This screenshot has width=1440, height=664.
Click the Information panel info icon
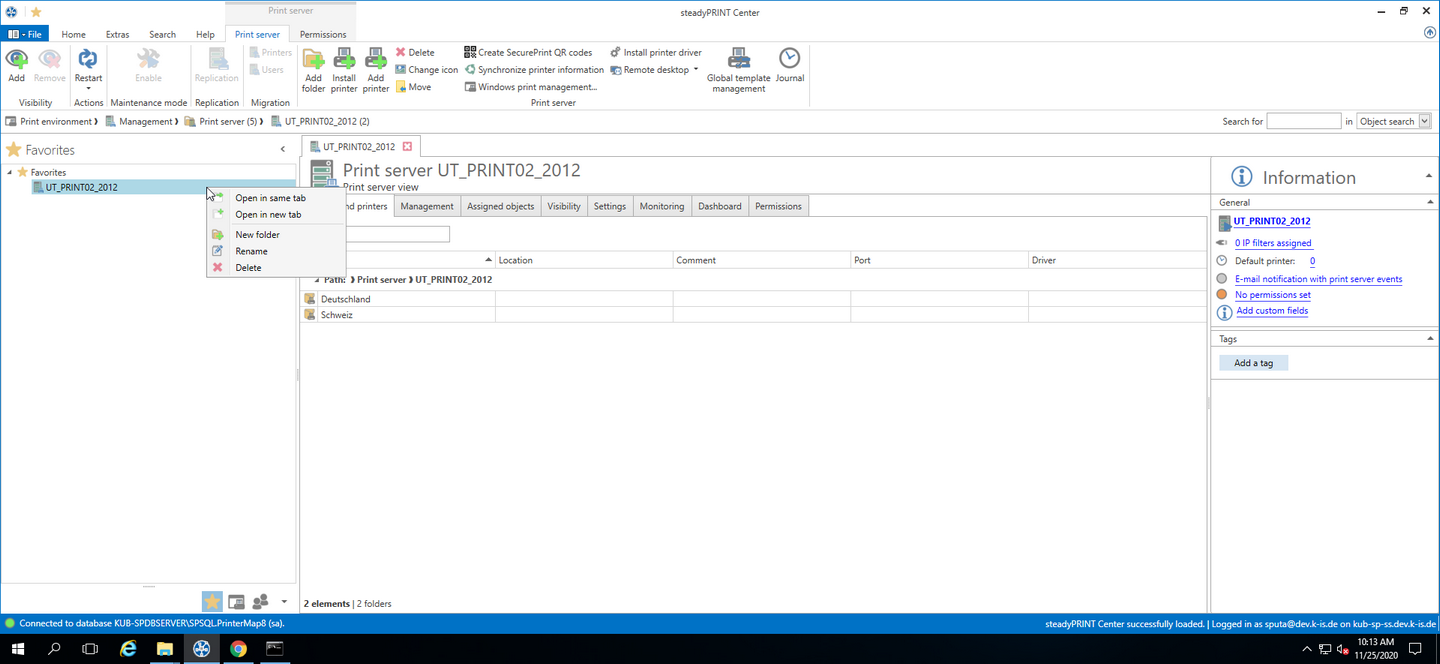(1241, 177)
